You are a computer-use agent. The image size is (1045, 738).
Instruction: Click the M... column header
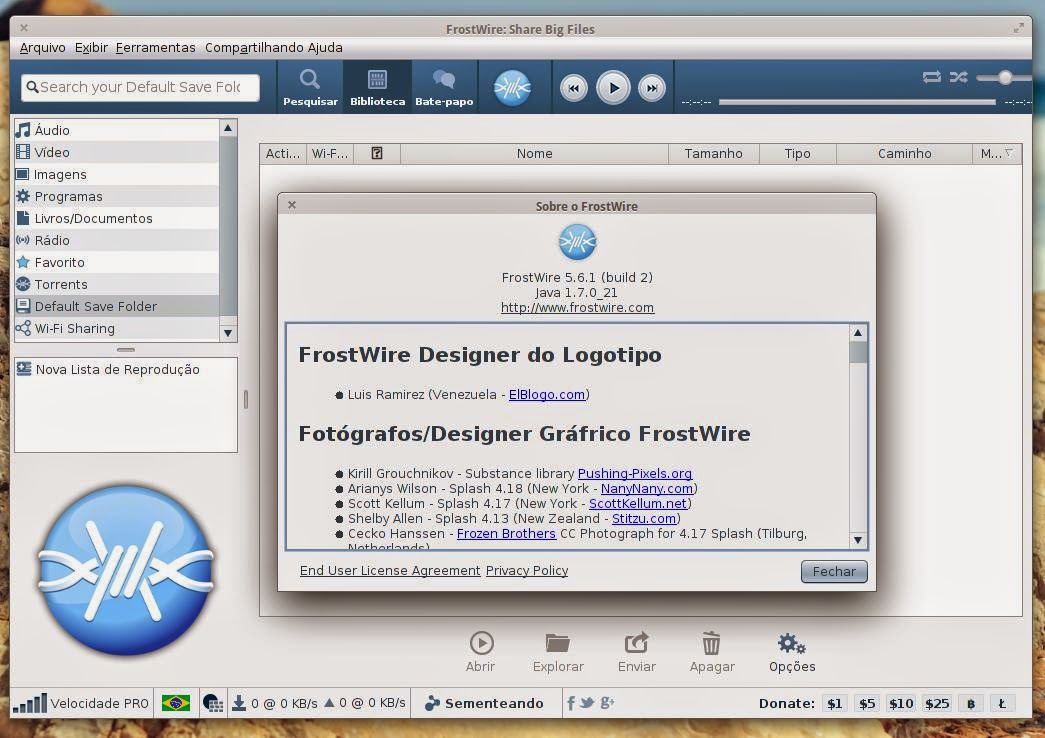(996, 153)
